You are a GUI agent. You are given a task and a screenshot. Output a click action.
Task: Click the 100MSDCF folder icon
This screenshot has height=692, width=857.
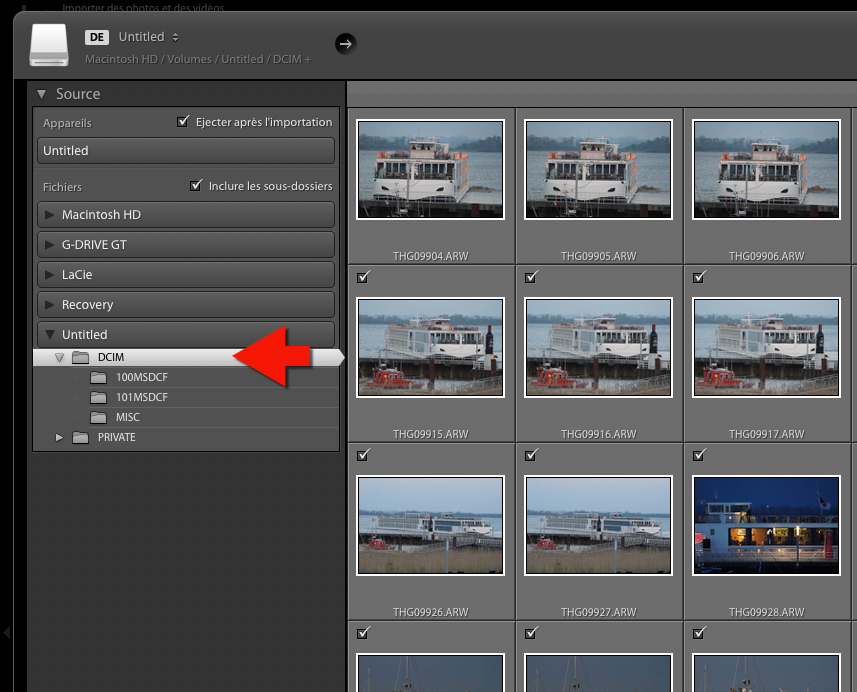[98, 378]
